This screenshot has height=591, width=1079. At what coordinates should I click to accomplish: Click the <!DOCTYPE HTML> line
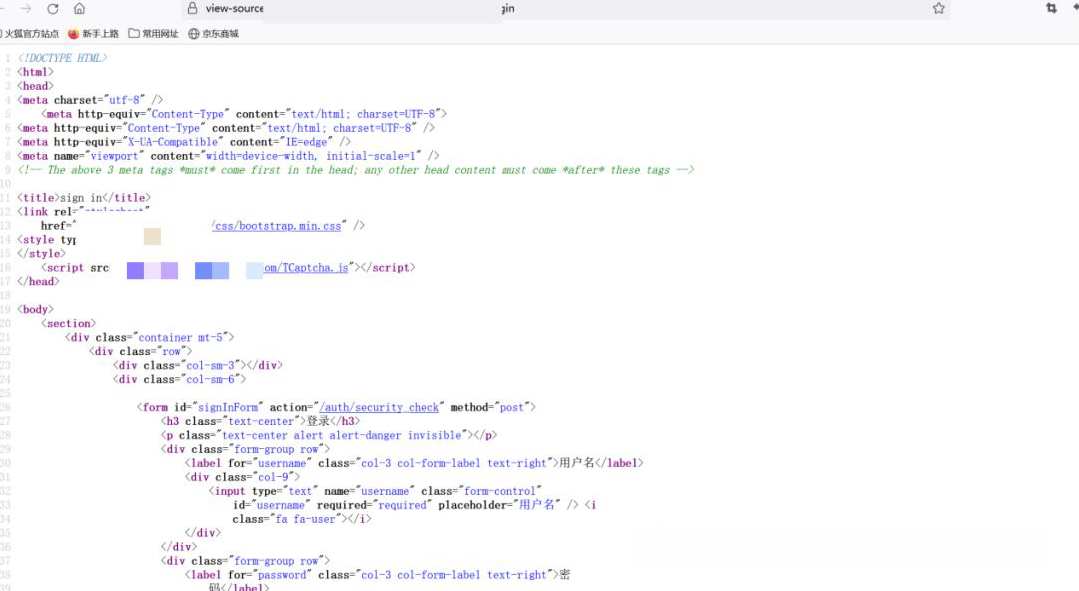click(x=63, y=58)
